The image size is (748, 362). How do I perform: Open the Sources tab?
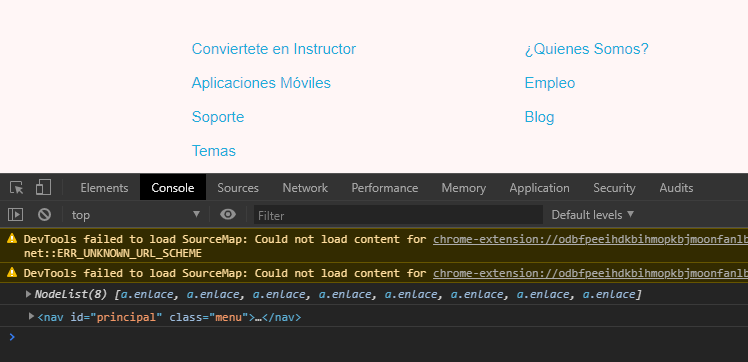(x=238, y=188)
